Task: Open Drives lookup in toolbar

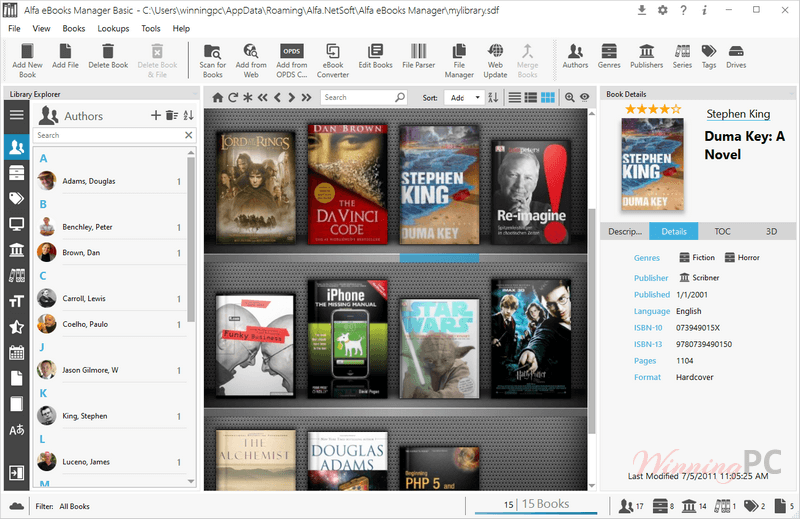Action: pyautogui.click(x=736, y=56)
